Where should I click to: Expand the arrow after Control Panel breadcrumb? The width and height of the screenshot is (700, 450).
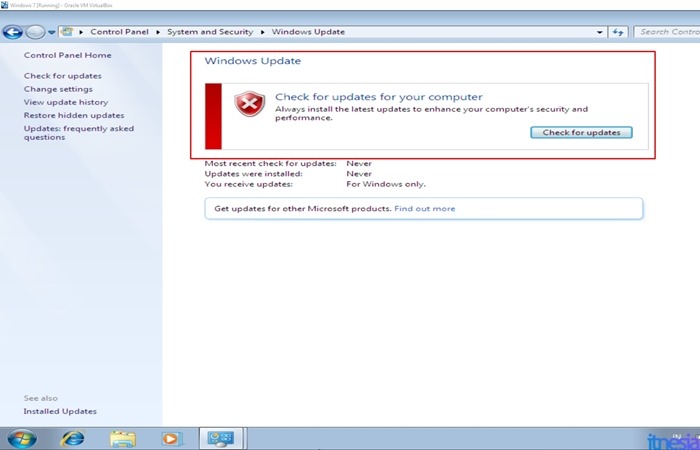click(x=158, y=32)
